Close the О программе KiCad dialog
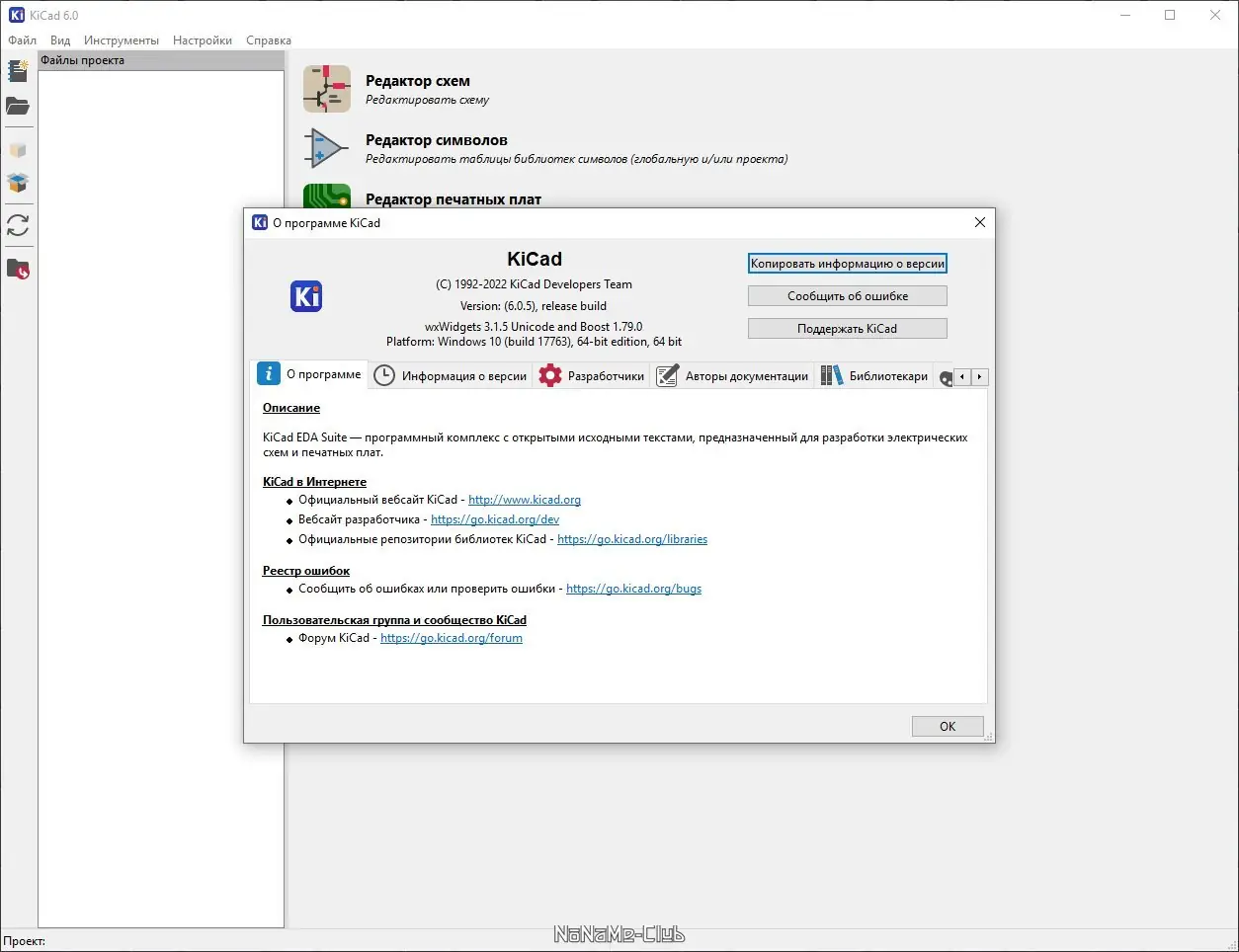This screenshot has width=1239, height=952. click(980, 222)
